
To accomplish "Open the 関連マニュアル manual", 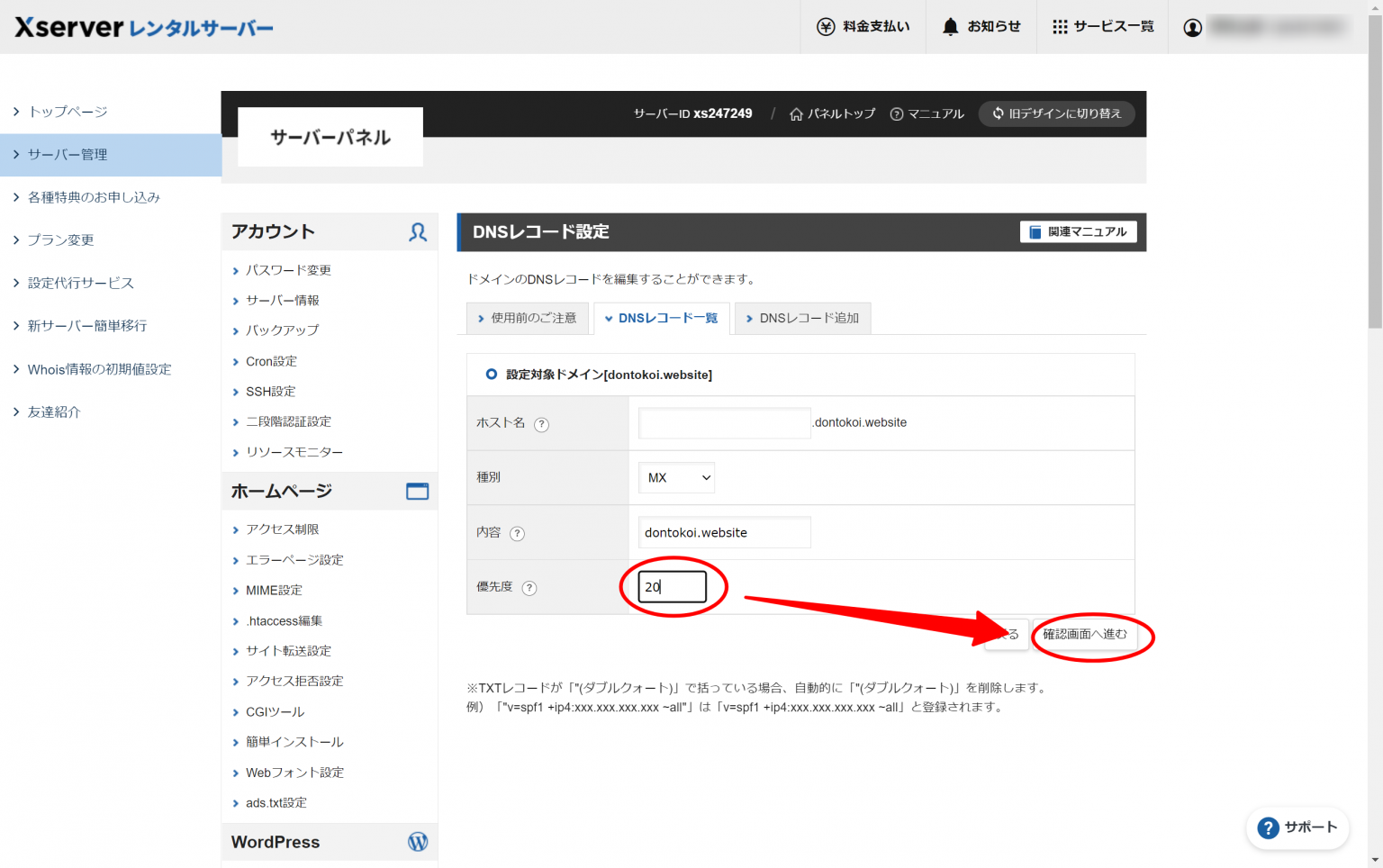I will click(1078, 231).
